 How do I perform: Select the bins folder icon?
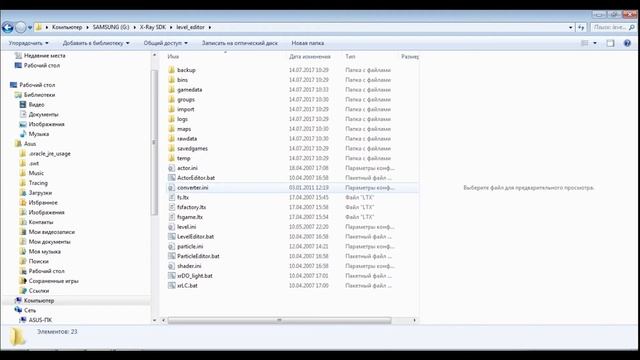tap(171, 80)
